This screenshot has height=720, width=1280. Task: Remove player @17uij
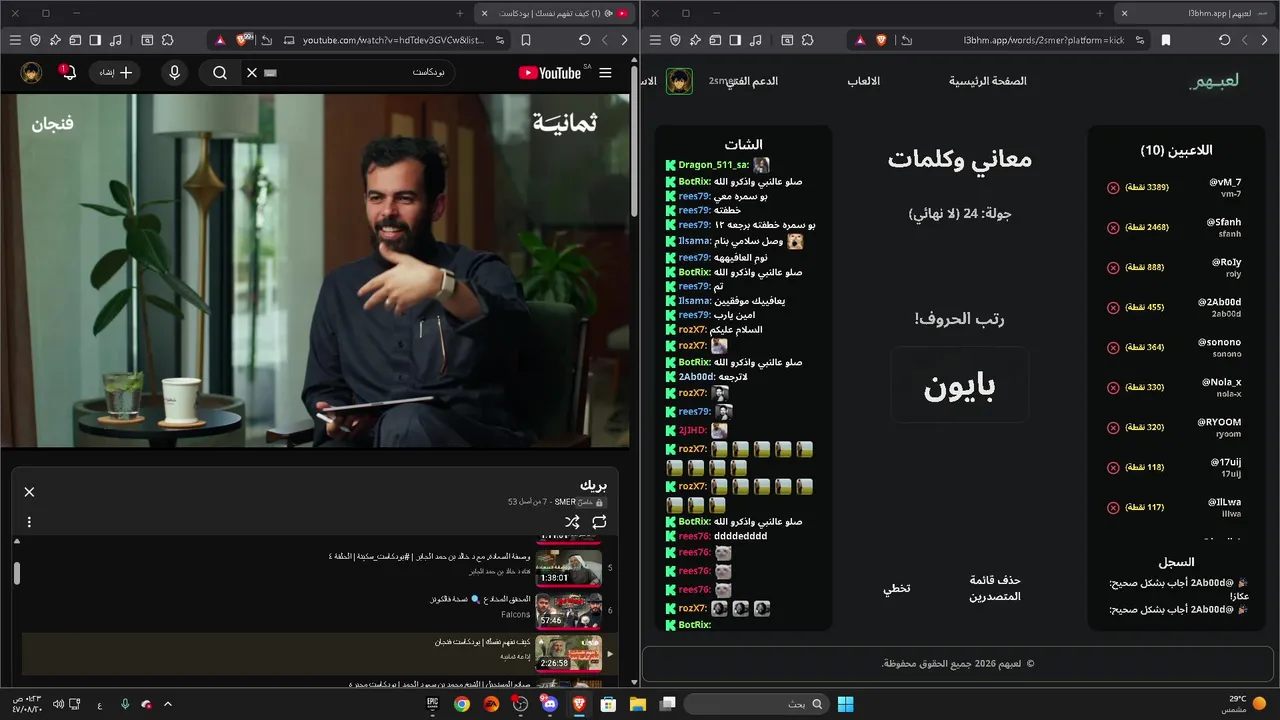(x=1113, y=467)
